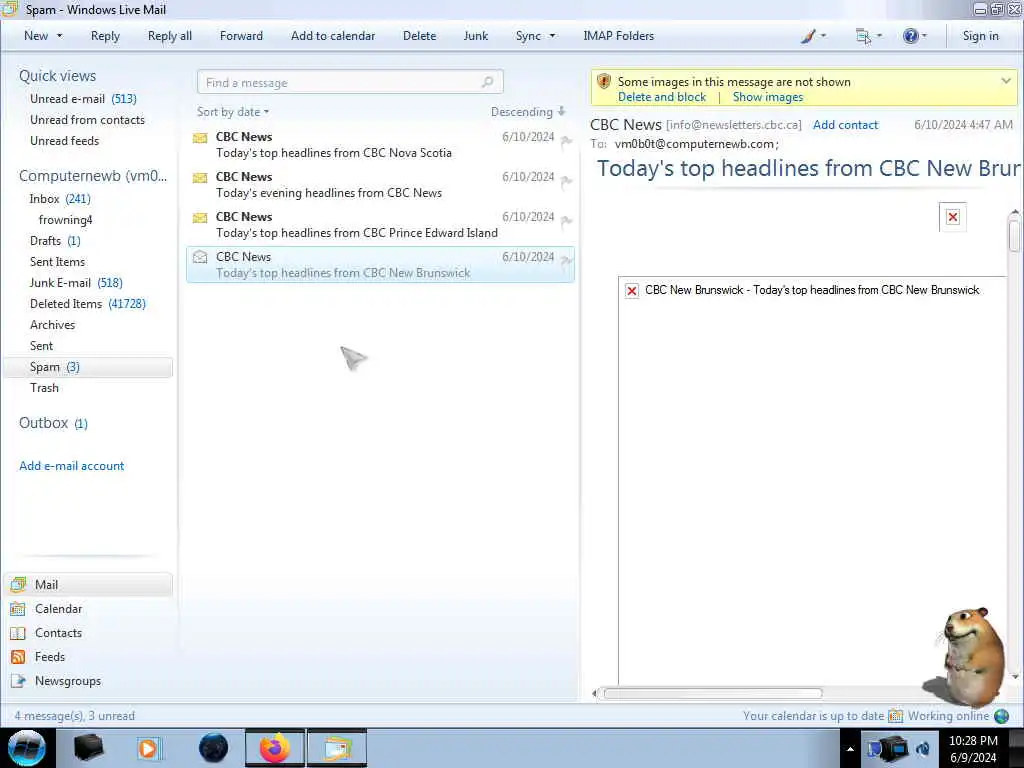Image resolution: width=1024 pixels, height=768 pixels.
Task: Toggle Descending sort order
Action: click(528, 112)
